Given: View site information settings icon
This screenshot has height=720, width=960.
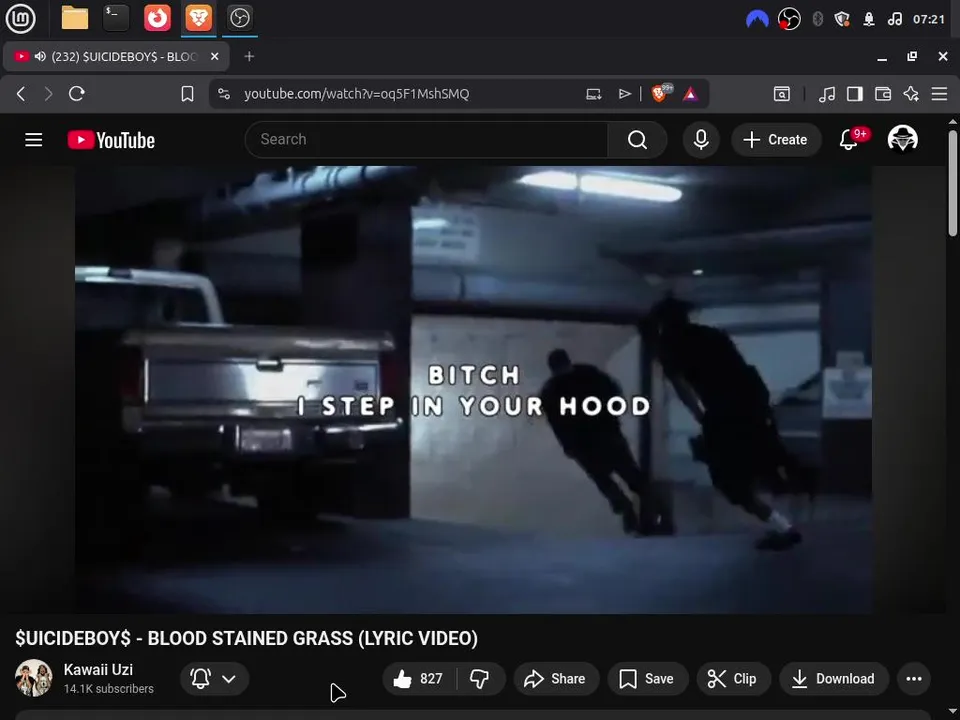Looking at the screenshot, I should click(224, 94).
